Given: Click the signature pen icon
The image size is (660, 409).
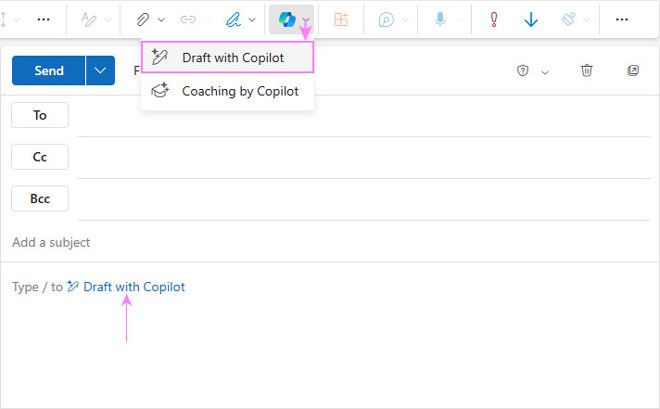Looking at the screenshot, I should pos(234,19).
